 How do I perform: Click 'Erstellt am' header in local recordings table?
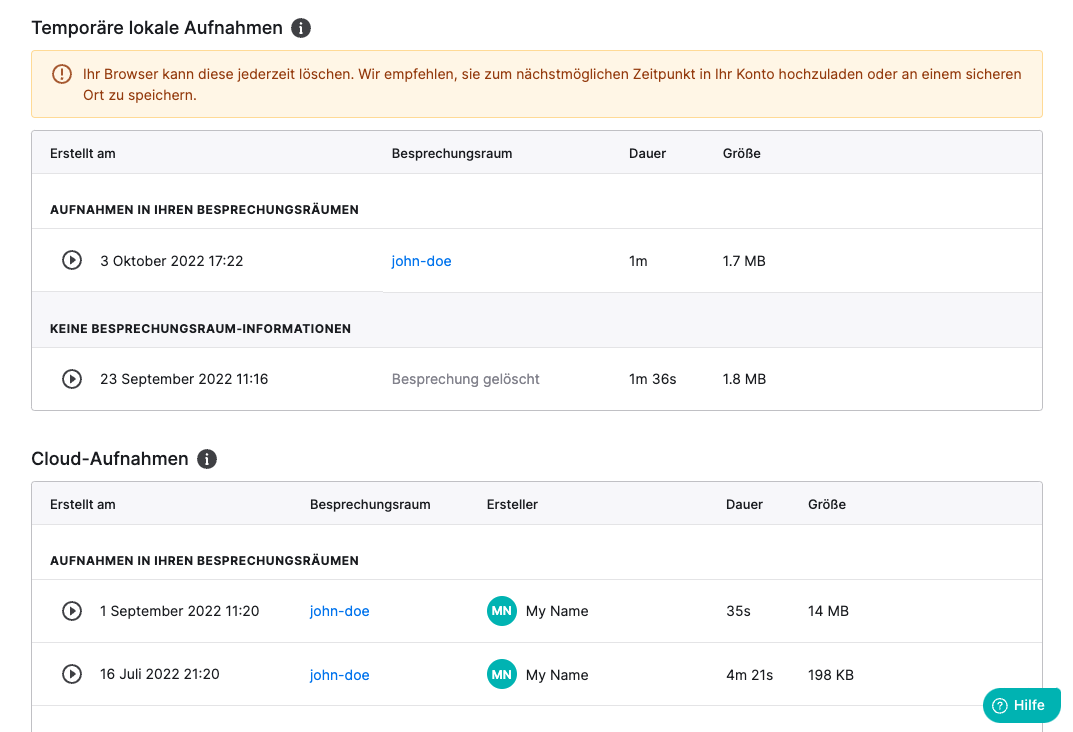click(x=83, y=153)
